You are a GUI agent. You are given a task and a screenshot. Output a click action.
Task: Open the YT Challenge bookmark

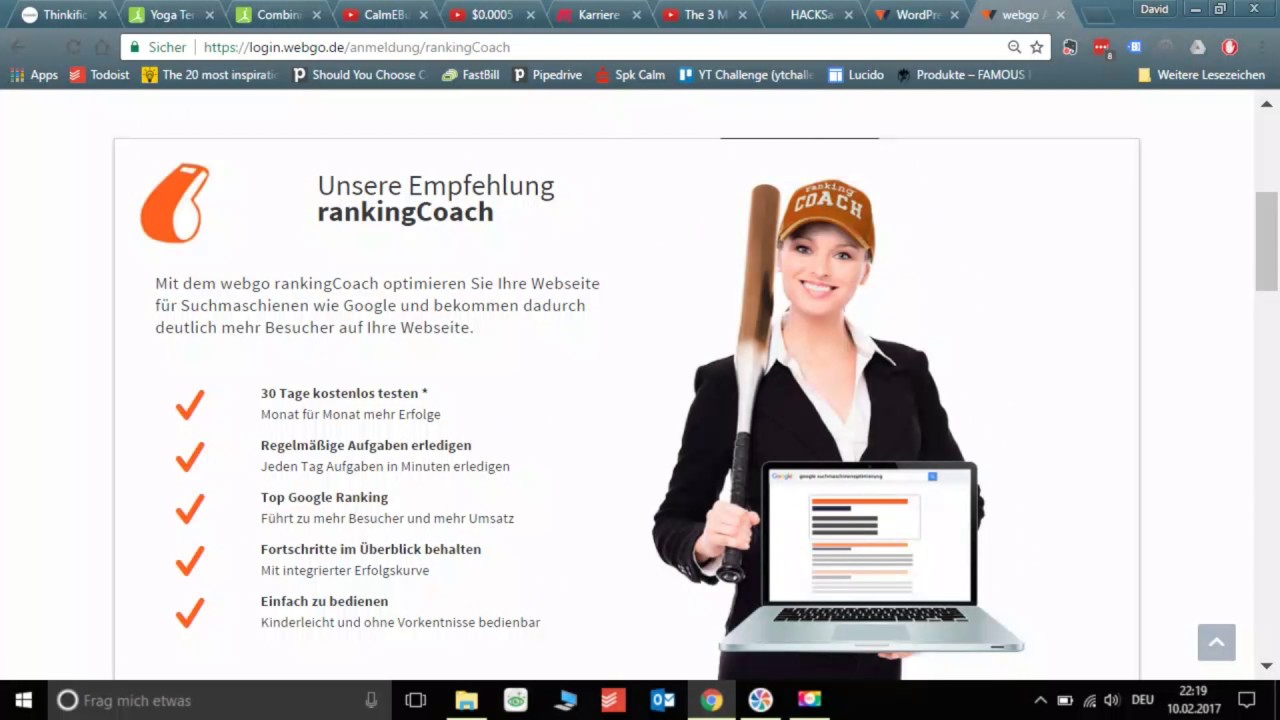click(x=747, y=75)
